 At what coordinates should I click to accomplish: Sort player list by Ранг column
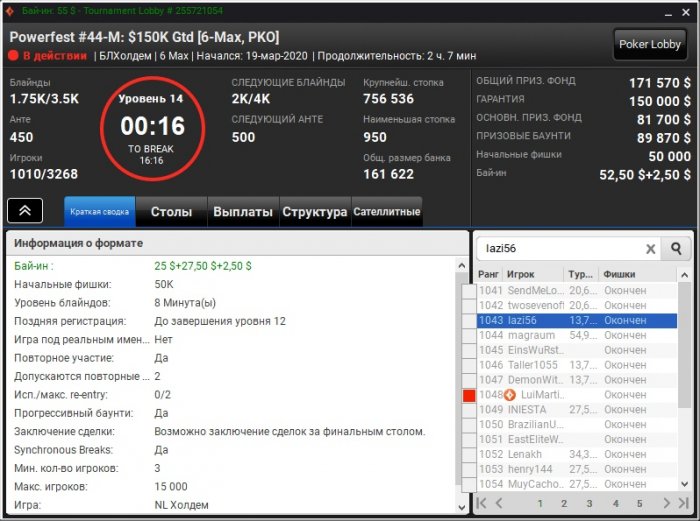488,274
